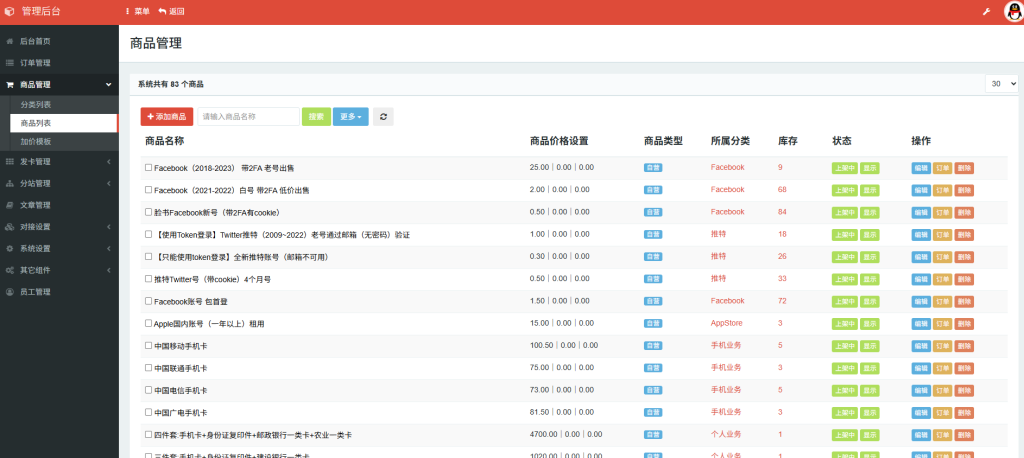Click the 返回 back arrow icon

pos(162,11)
